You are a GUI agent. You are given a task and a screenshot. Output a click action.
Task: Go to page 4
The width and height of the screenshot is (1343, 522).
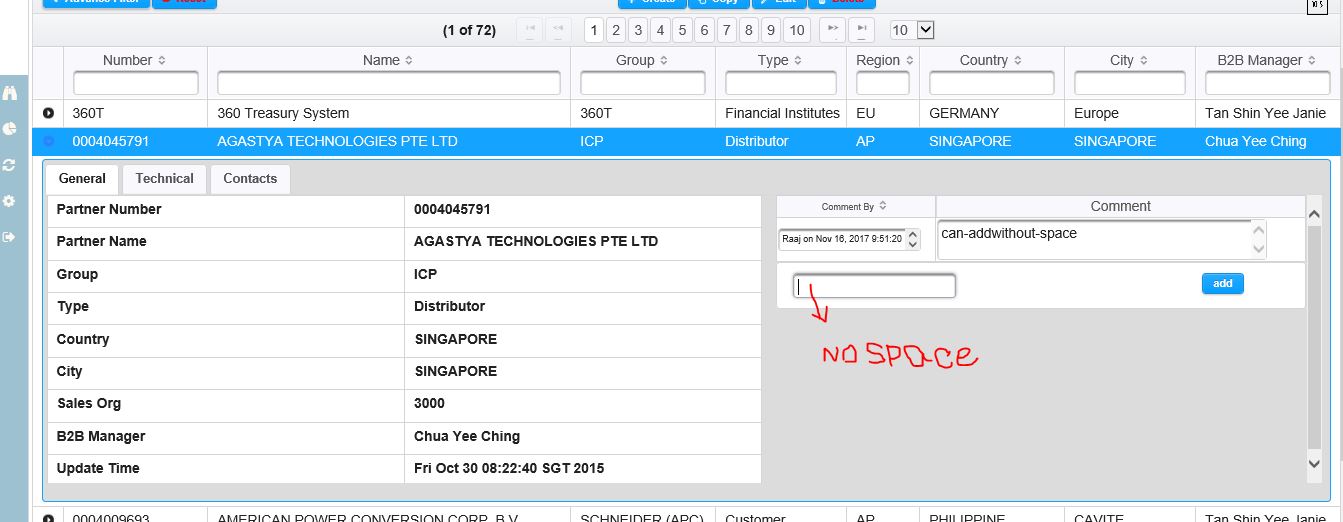[660, 30]
